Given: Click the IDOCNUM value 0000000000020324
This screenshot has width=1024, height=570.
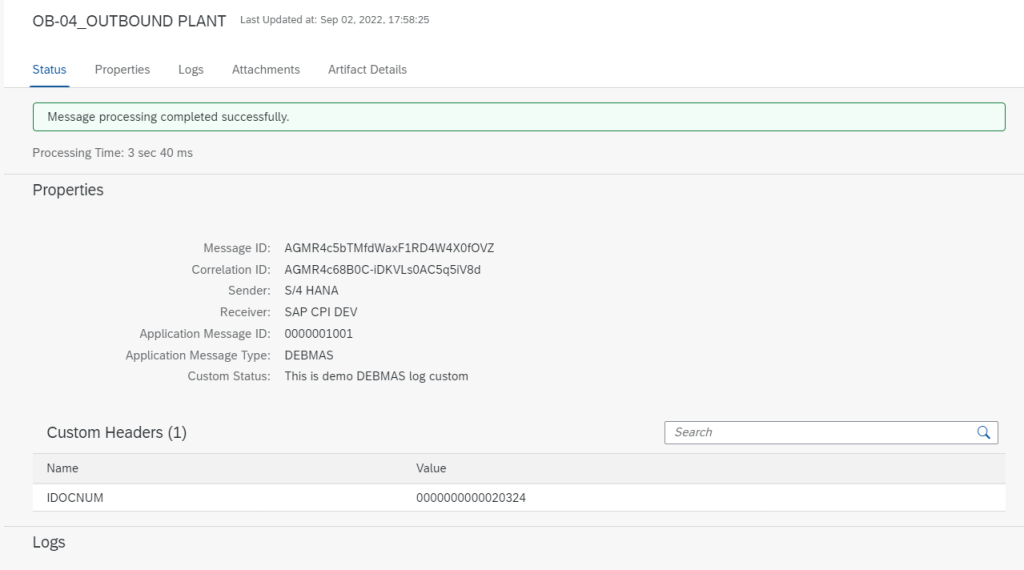Looking at the screenshot, I should click(x=471, y=497).
